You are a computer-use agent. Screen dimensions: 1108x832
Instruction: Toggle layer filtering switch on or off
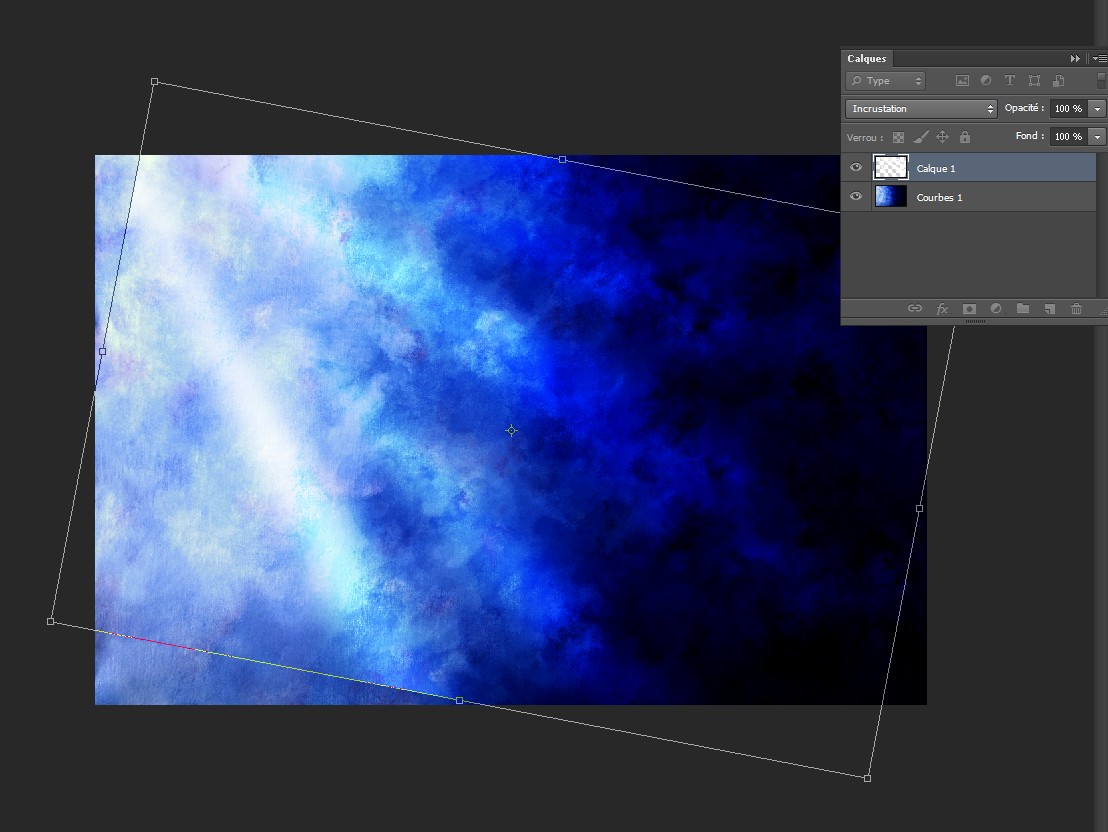click(x=1101, y=81)
